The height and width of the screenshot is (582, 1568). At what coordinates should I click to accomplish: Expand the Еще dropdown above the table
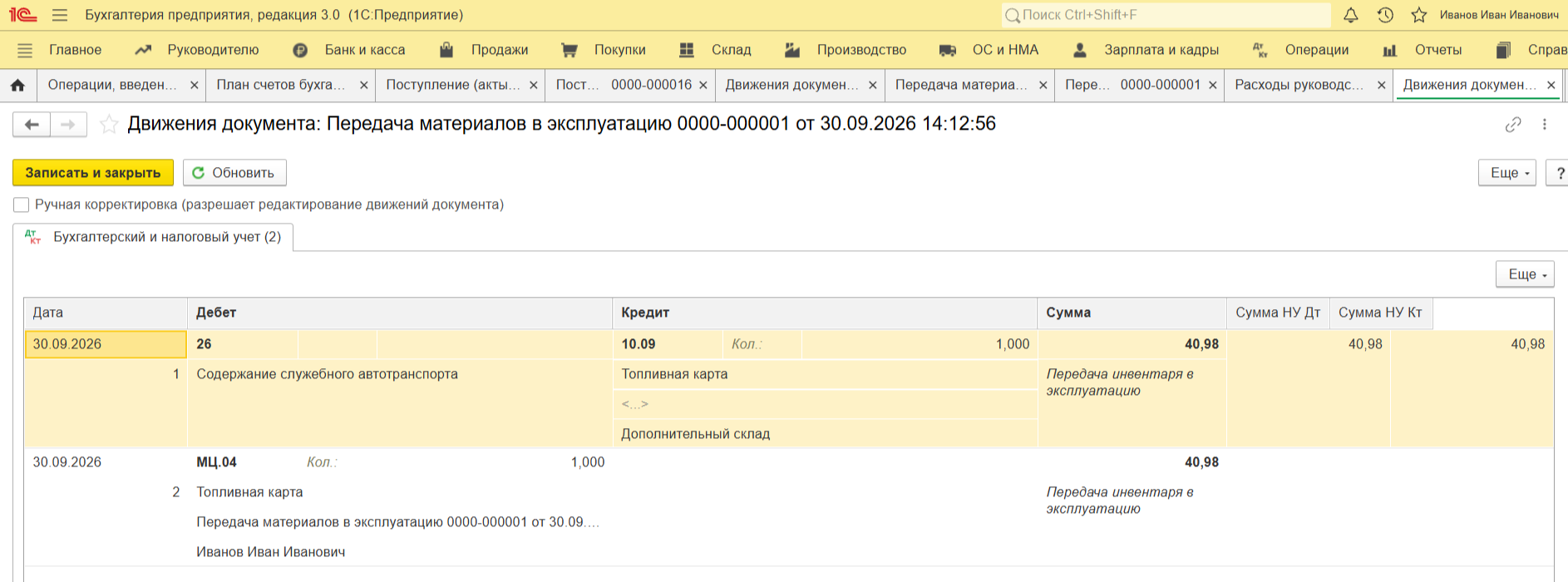(1526, 274)
